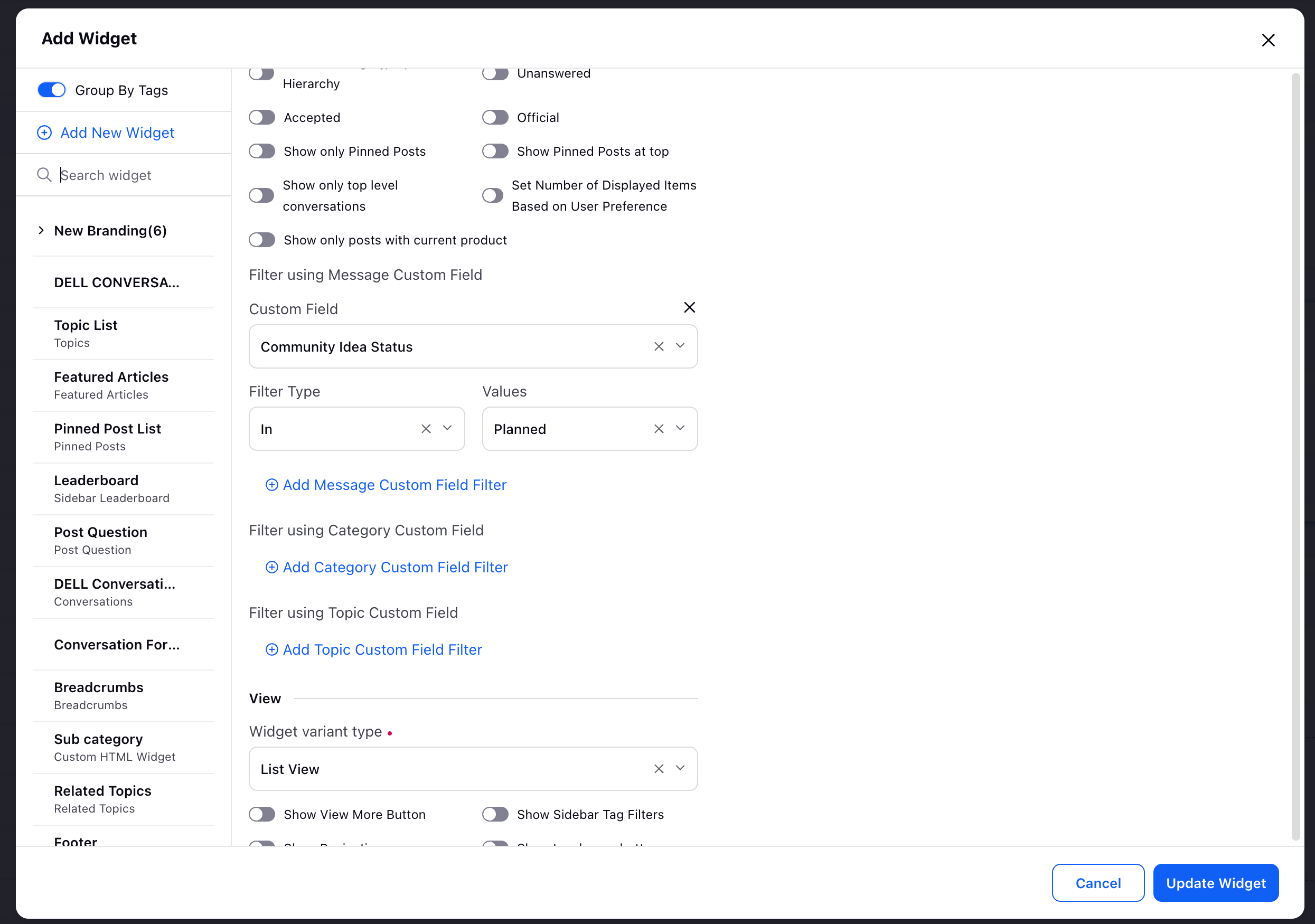Toggle the Unanswered switch
Image resolution: width=1315 pixels, height=924 pixels.
pyautogui.click(x=495, y=73)
